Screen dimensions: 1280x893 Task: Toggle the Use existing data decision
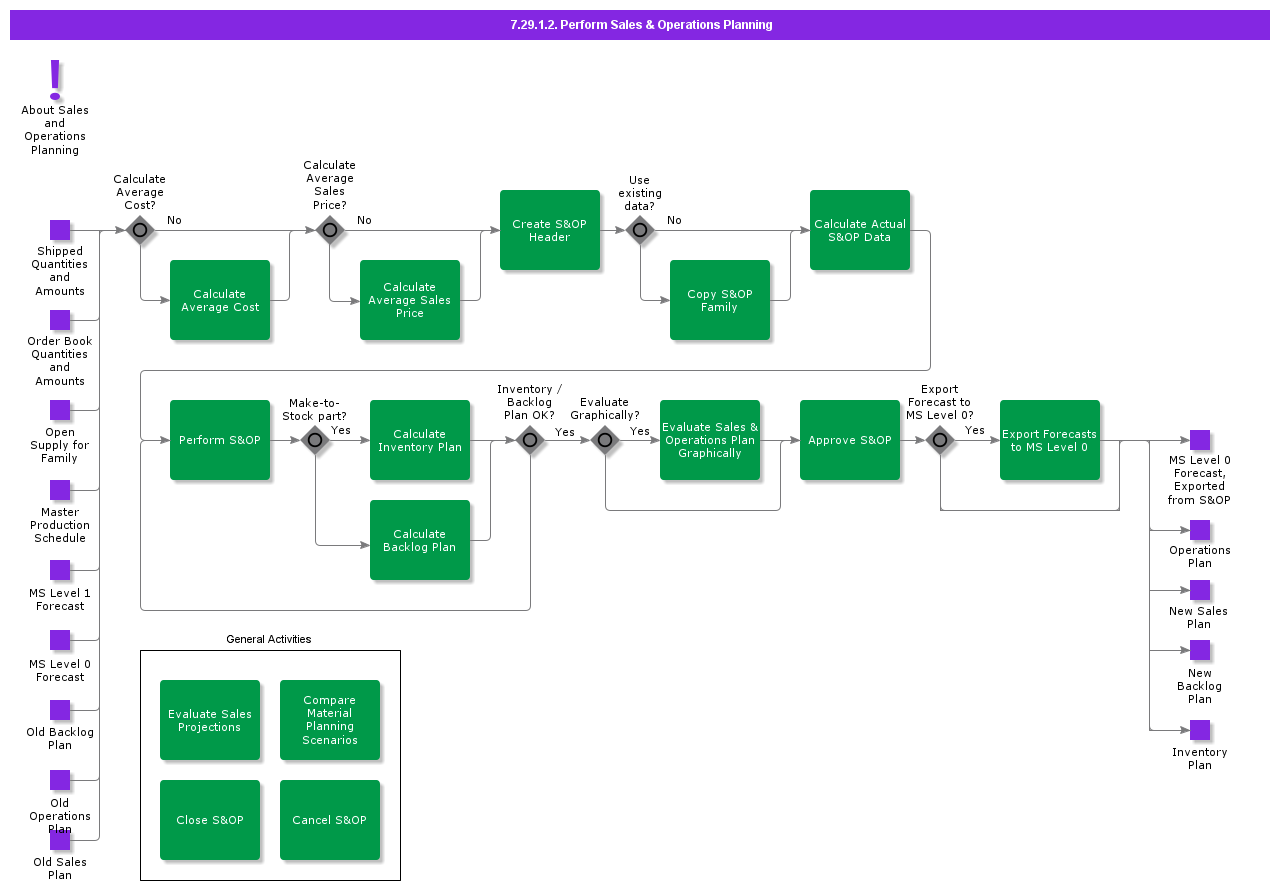click(640, 230)
